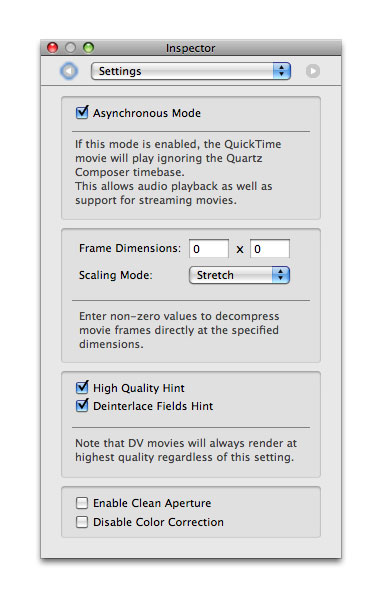Click the Frame Dimensions label
This screenshot has height=606, width=388.
coord(130,248)
